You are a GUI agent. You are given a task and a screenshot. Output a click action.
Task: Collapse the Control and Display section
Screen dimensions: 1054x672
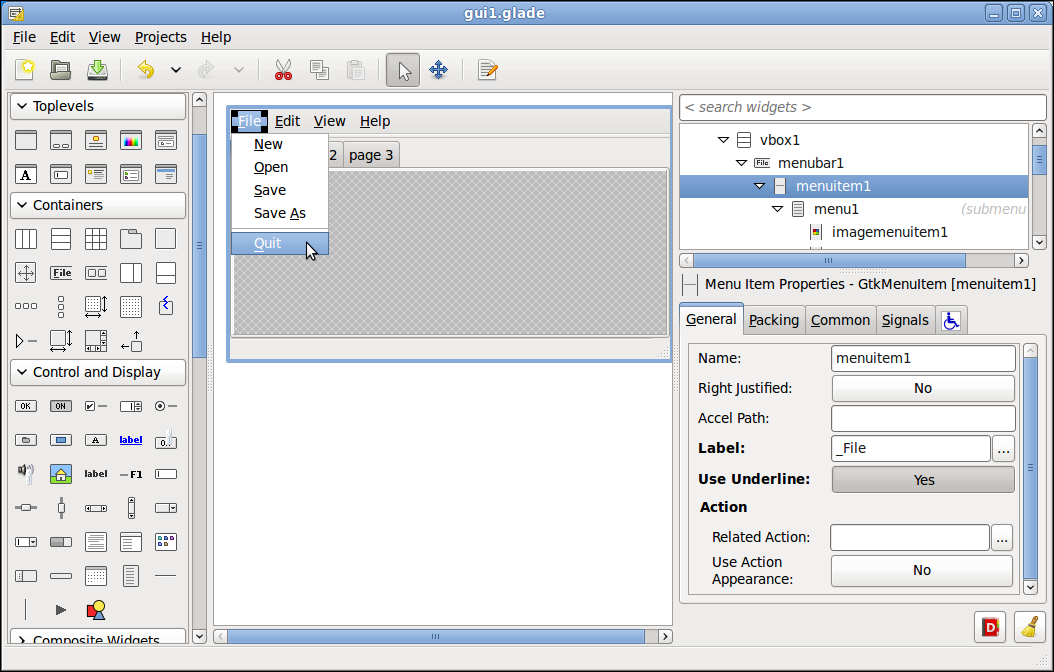click(x=98, y=372)
